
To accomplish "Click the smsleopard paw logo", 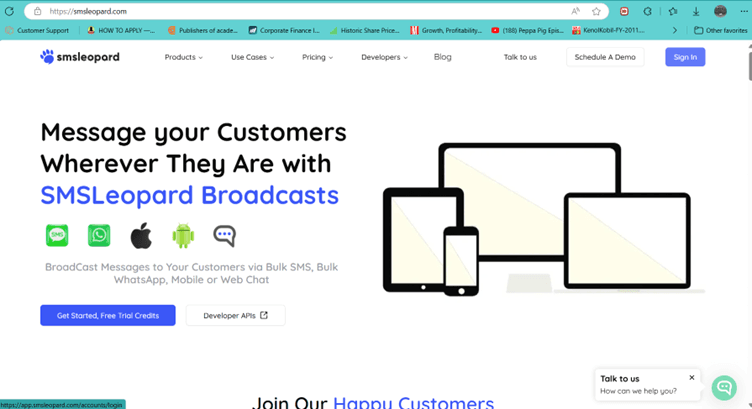I will pos(47,57).
